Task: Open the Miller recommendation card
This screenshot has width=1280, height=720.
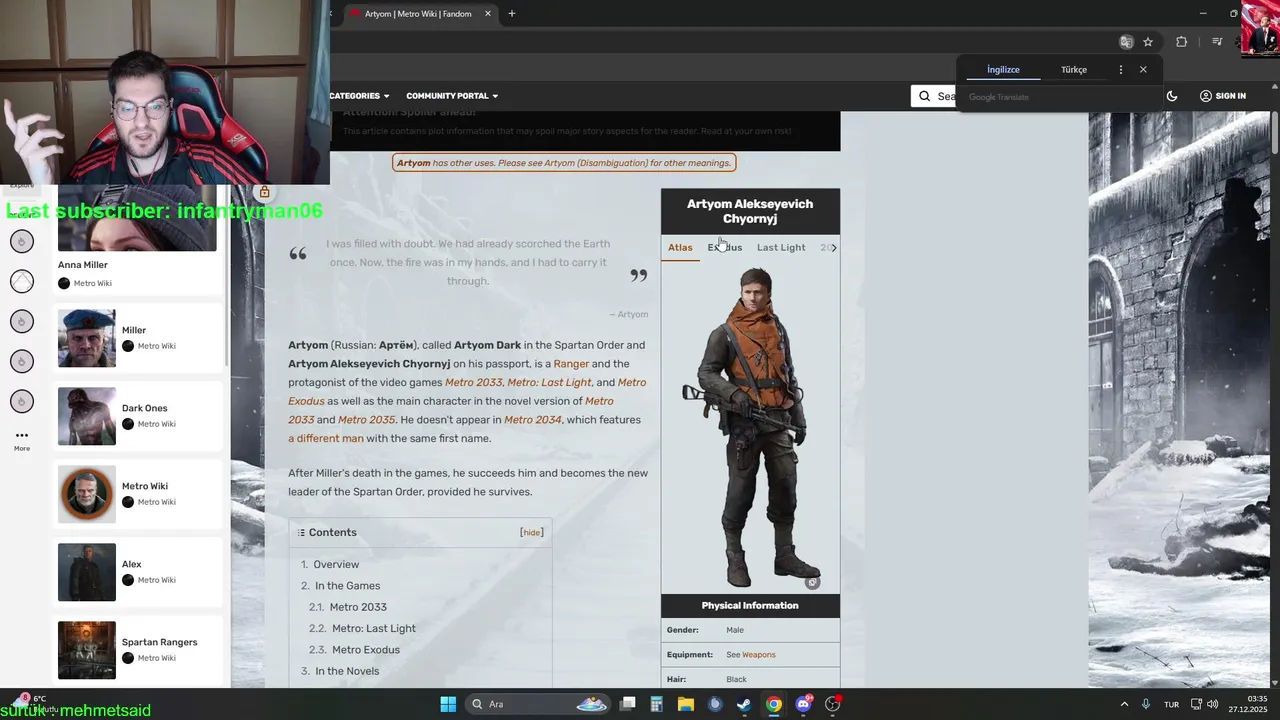Action: pos(138,338)
